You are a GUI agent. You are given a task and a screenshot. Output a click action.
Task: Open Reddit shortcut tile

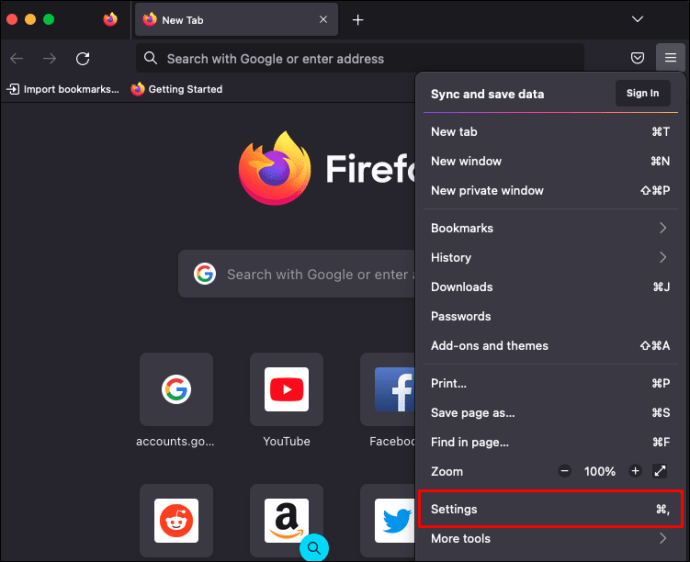point(176,521)
